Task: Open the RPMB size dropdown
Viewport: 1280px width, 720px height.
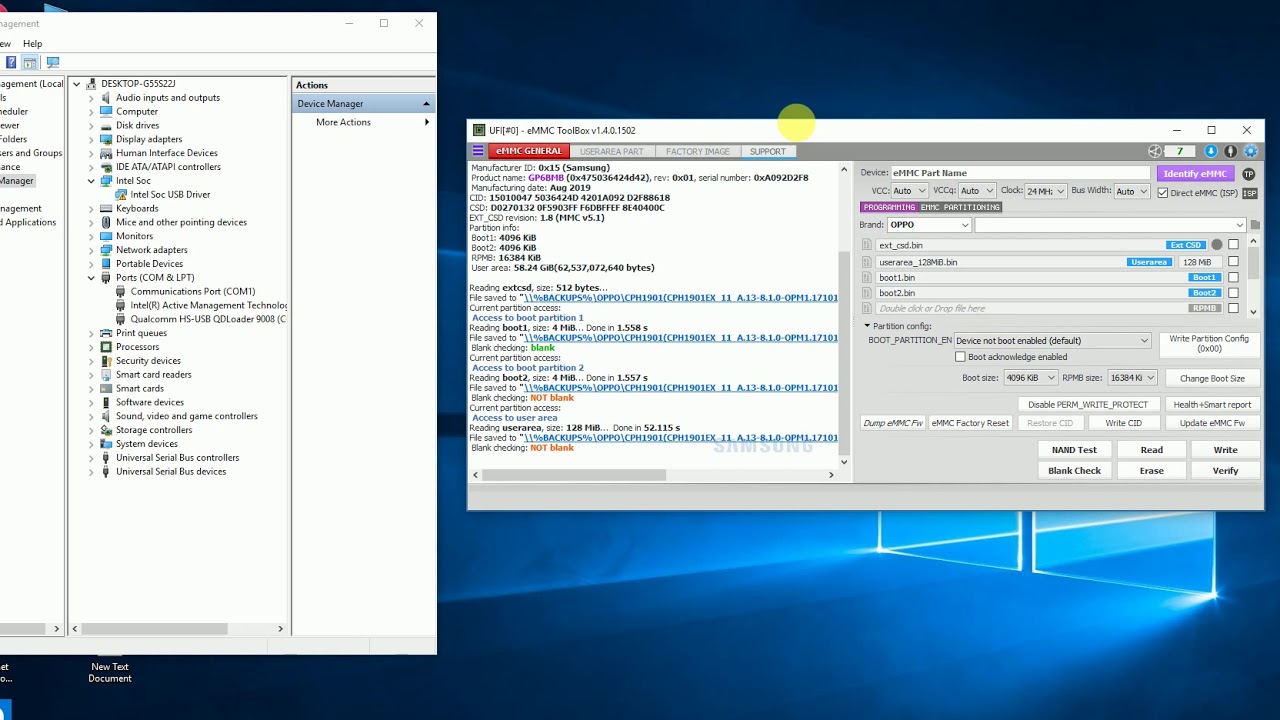Action: pyautogui.click(x=1132, y=378)
